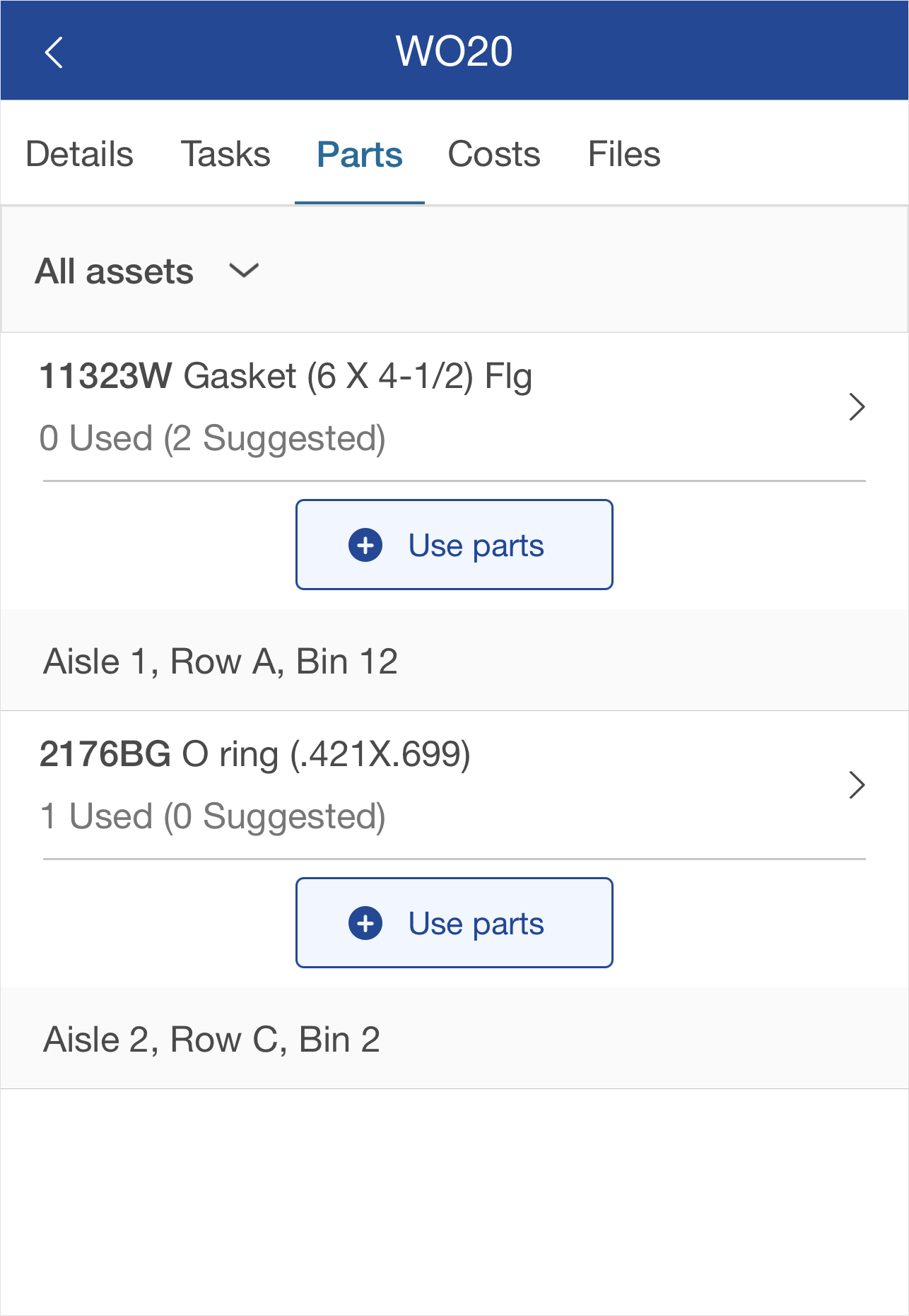The image size is (909, 1316).
Task: Select location Aisle 2, Row C, Bin 2
Action: [454, 1039]
